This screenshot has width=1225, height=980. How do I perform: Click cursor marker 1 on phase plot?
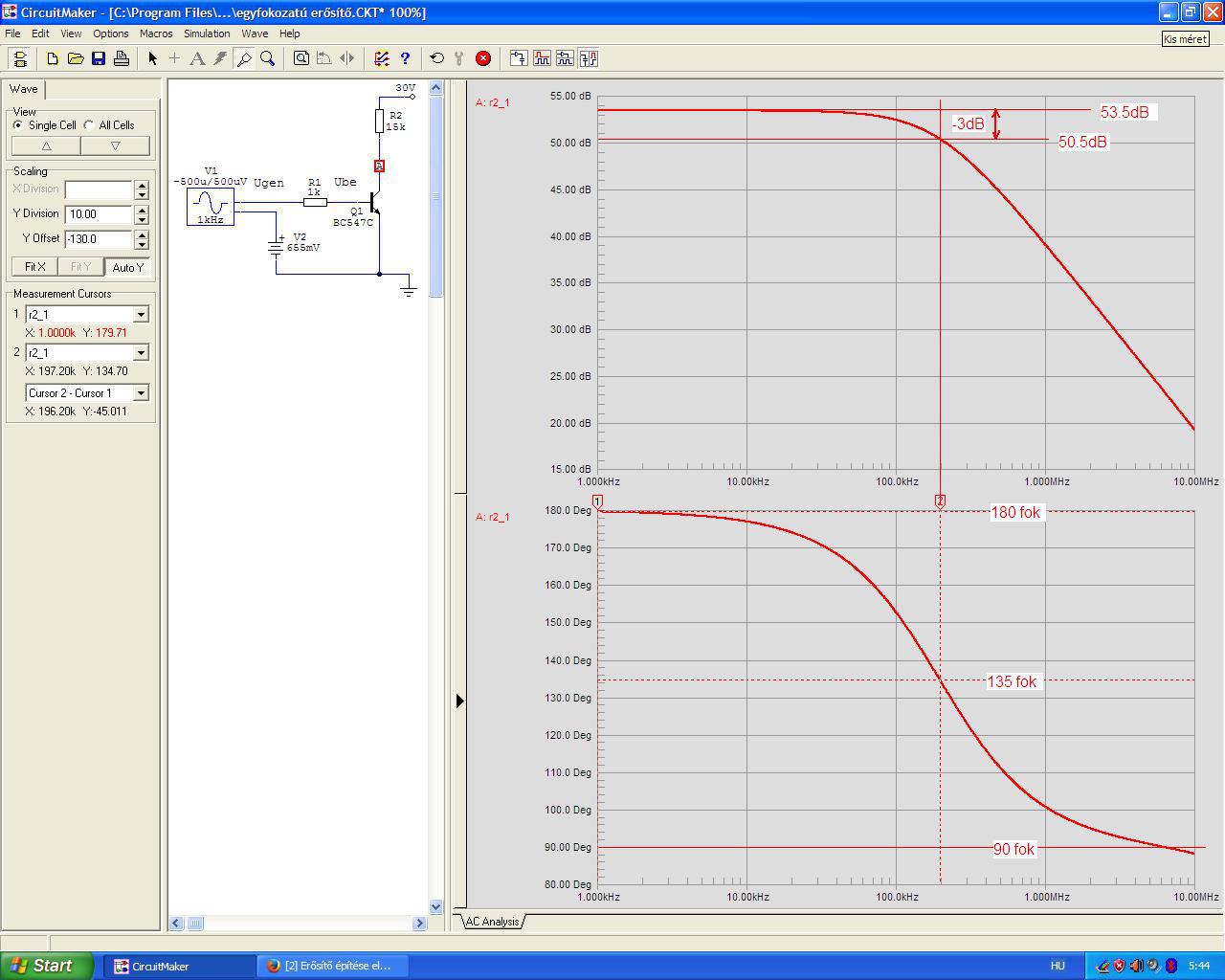pos(597,501)
